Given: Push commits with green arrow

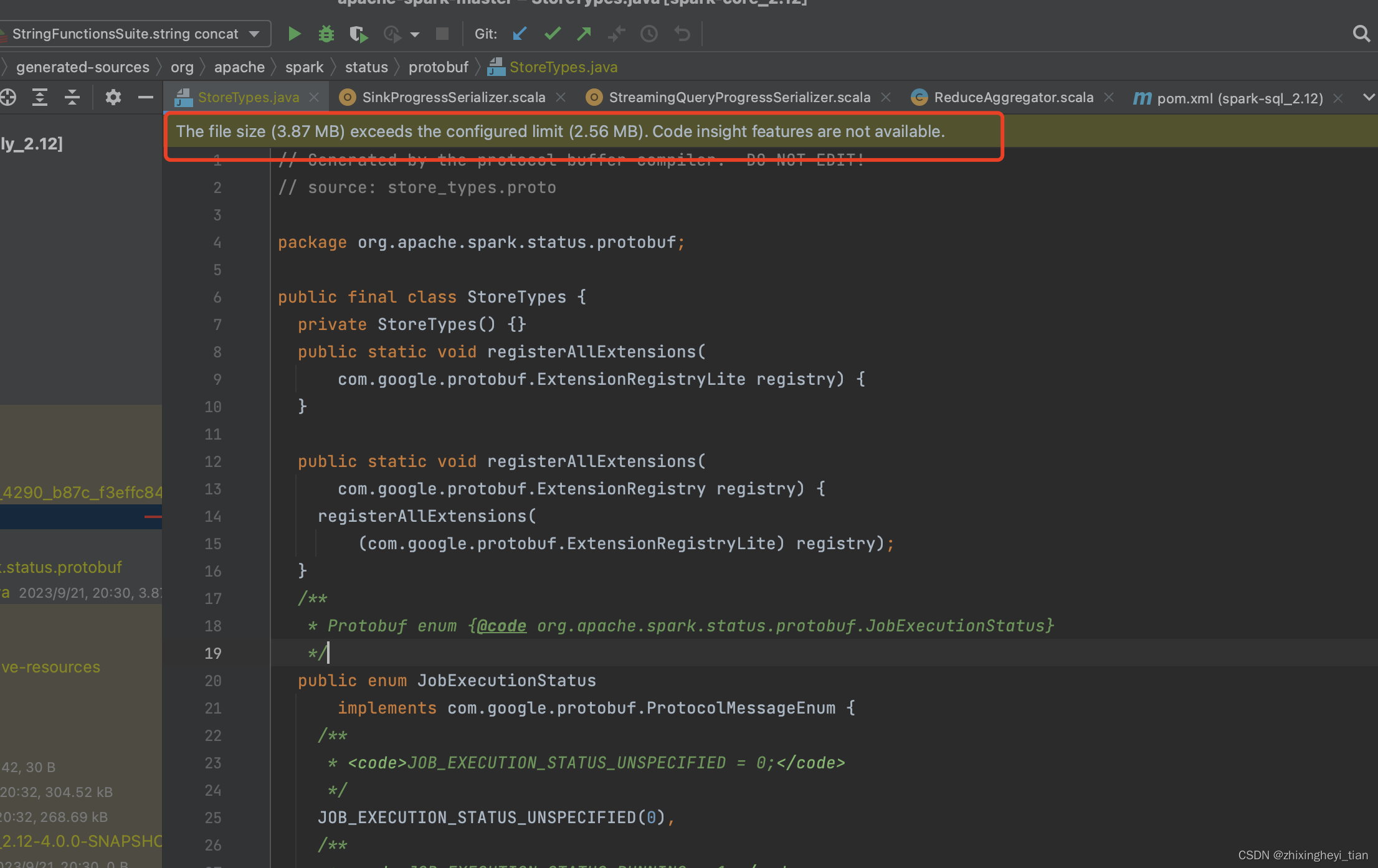Looking at the screenshot, I should click(584, 34).
